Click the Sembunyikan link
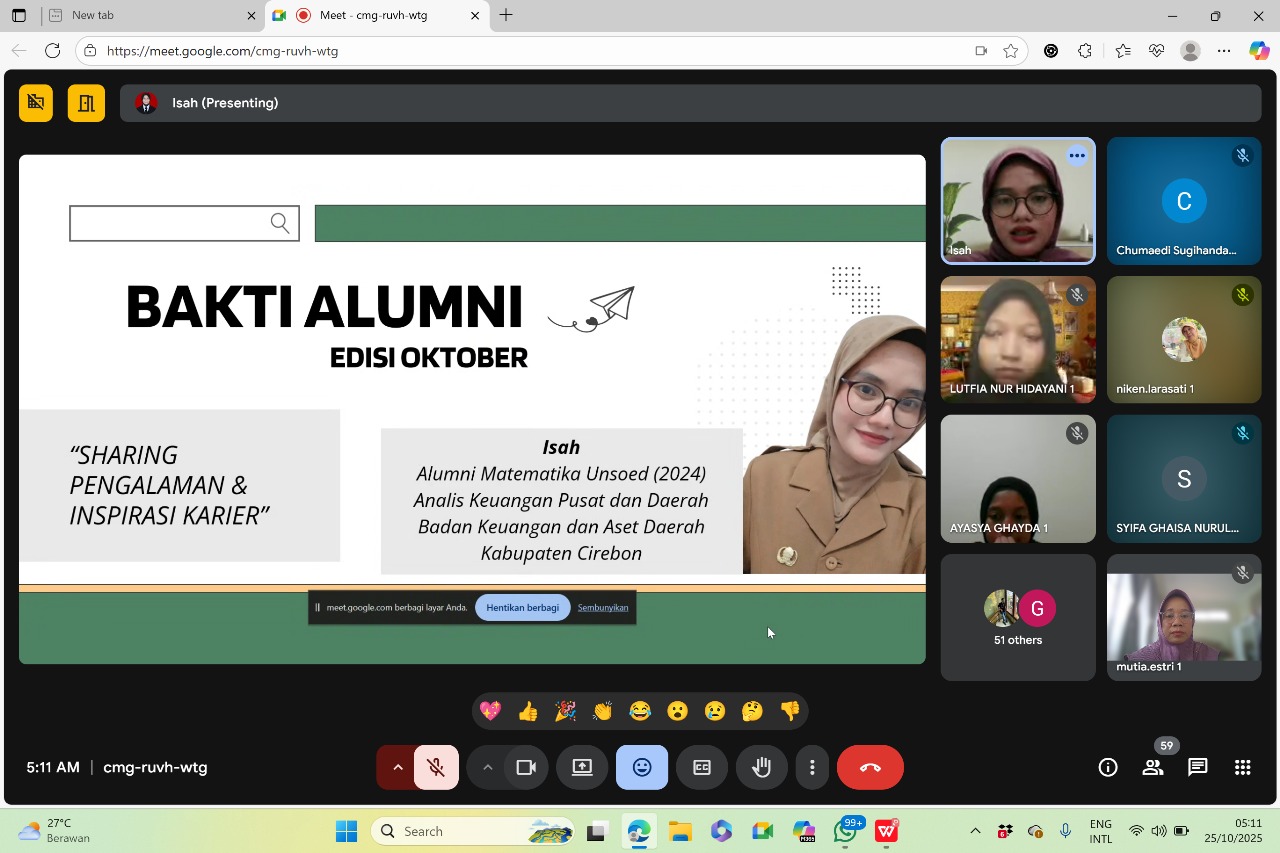 [603, 608]
